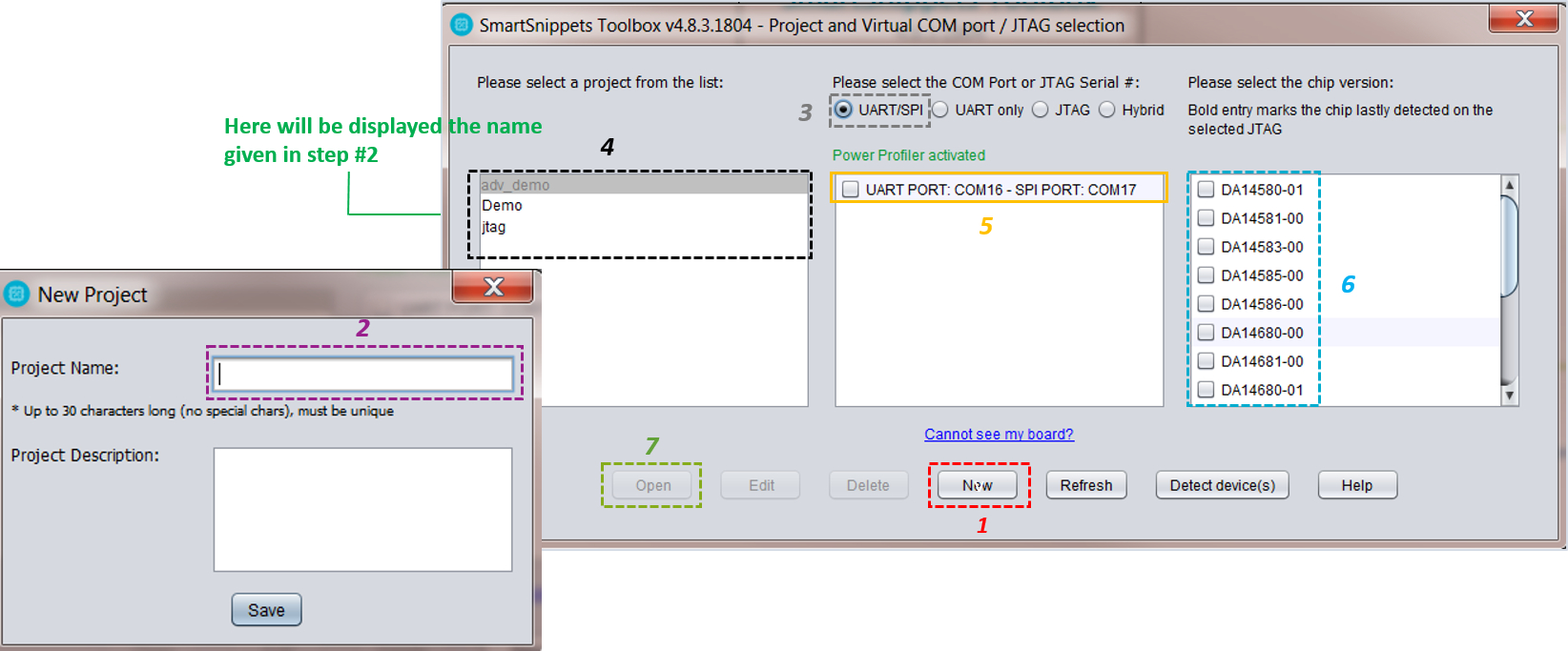Choose the JTAG radio button
This screenshot has height=651, width=1568.
coord(1041,110)
